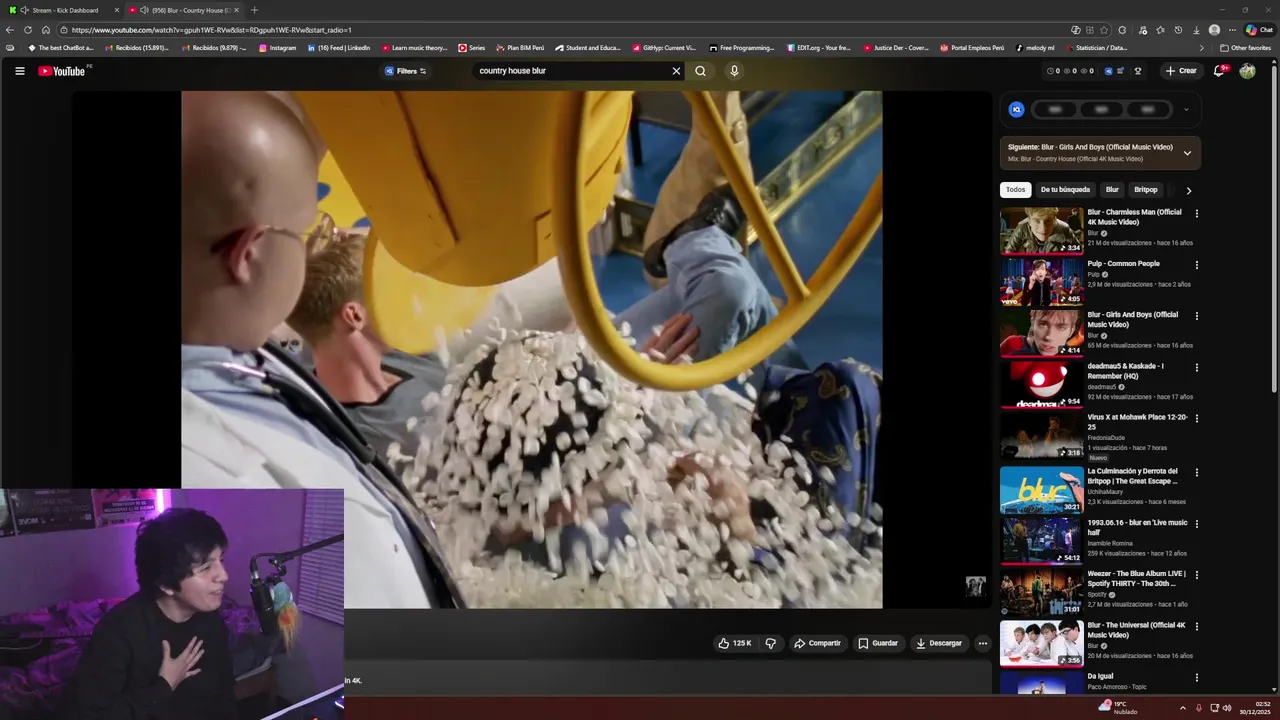1280x720 pixels.
Task: Clear the search box with X
Action: [676, 71]
